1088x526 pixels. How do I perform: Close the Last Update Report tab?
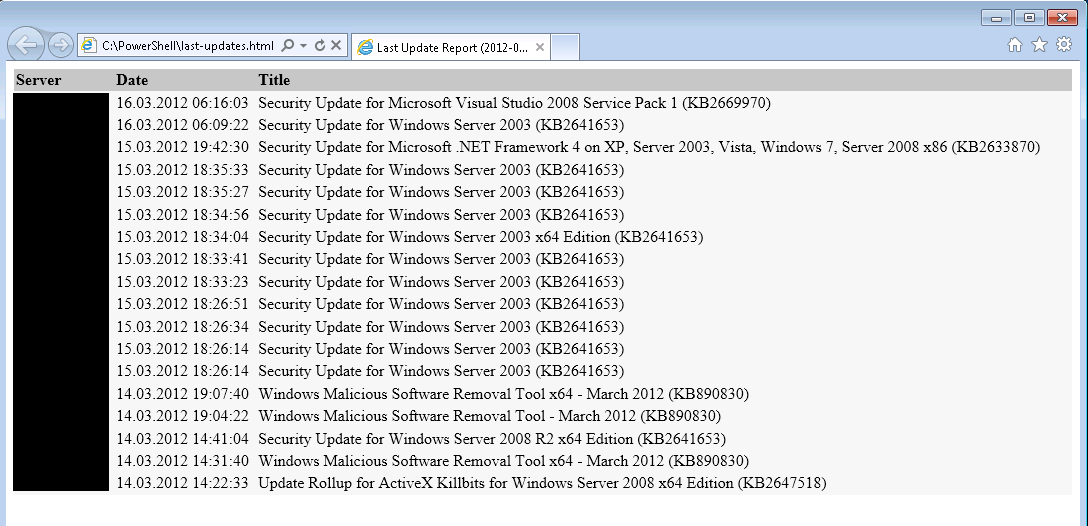(540, 47)
